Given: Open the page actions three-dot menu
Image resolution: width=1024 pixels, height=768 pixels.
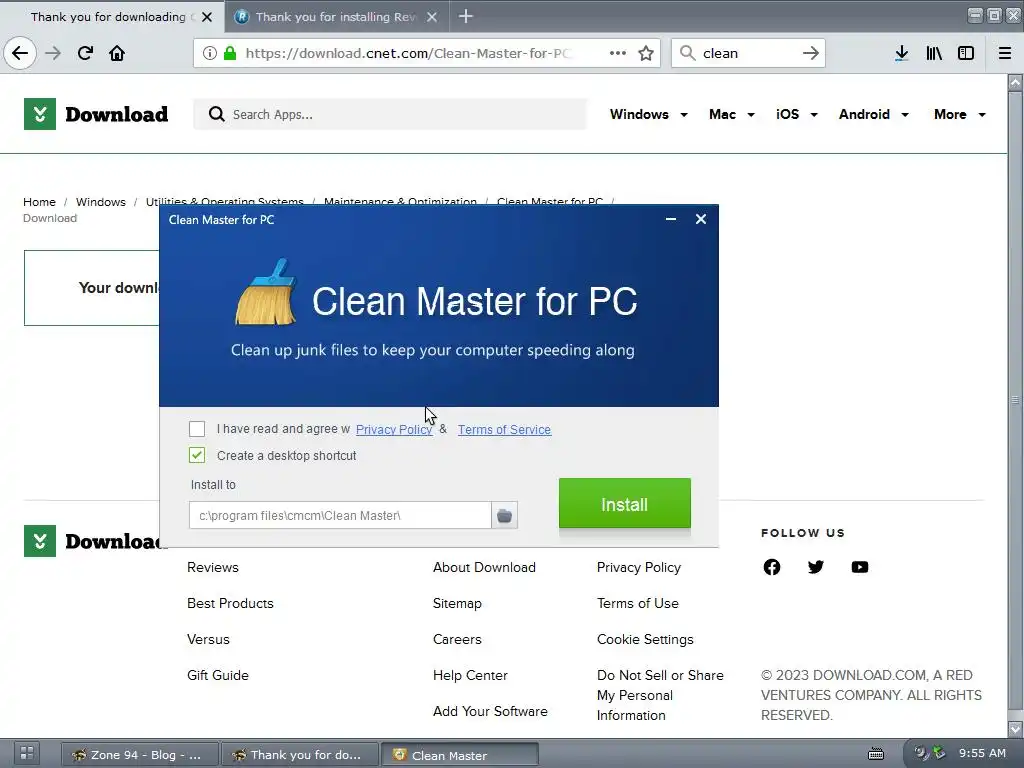Looking at the screenshot, I should (618, 53).
